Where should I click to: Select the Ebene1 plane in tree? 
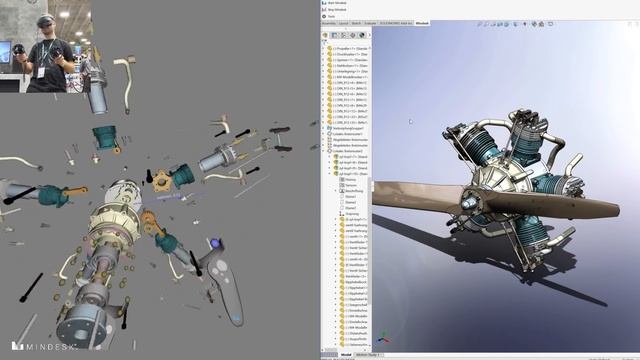(351, 197)
